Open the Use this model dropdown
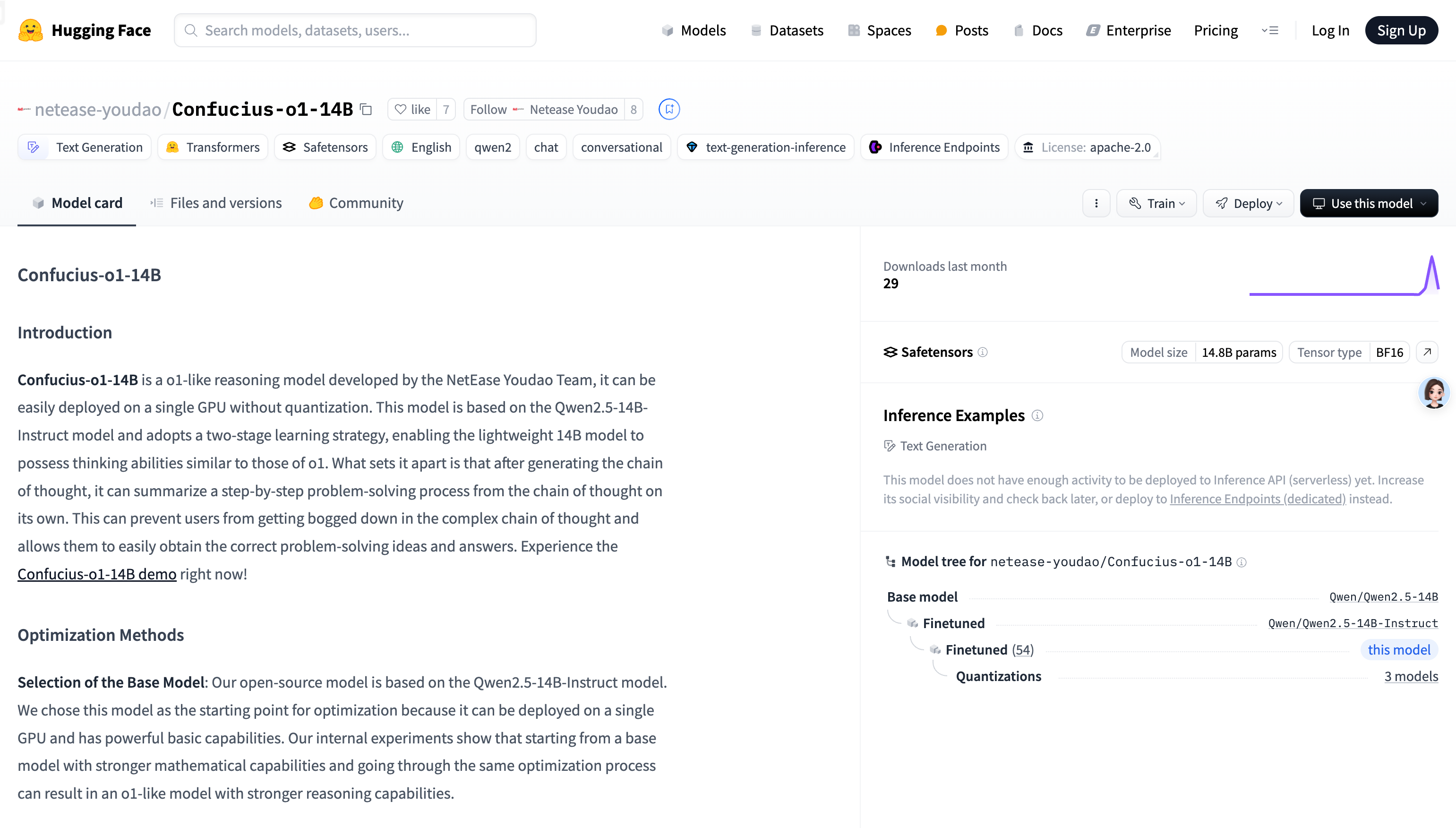Image resolution: width=1456 pixels, height=828 pixels. (1369, 203)
